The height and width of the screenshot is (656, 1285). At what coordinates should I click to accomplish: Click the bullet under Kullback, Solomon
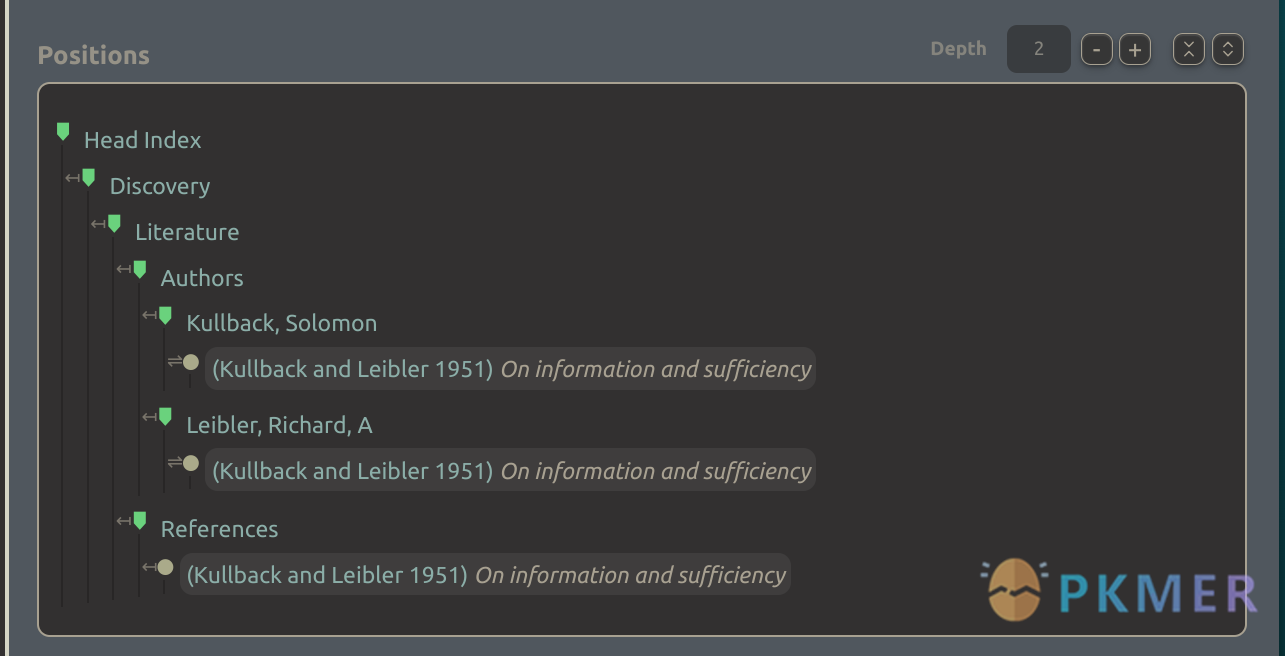pos(191,362)
